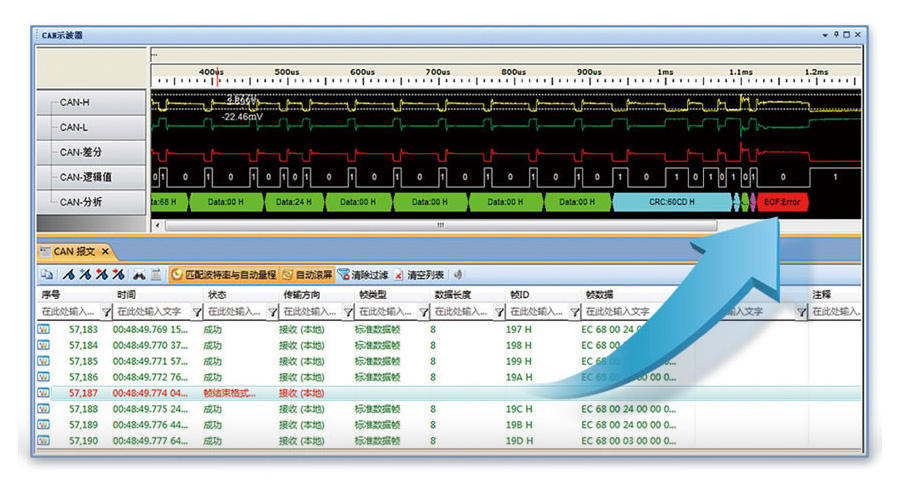Click the pin icon on oscilloscope title bar
The width and height of the screenshot is (900, 480).
[x=834, y=35]
